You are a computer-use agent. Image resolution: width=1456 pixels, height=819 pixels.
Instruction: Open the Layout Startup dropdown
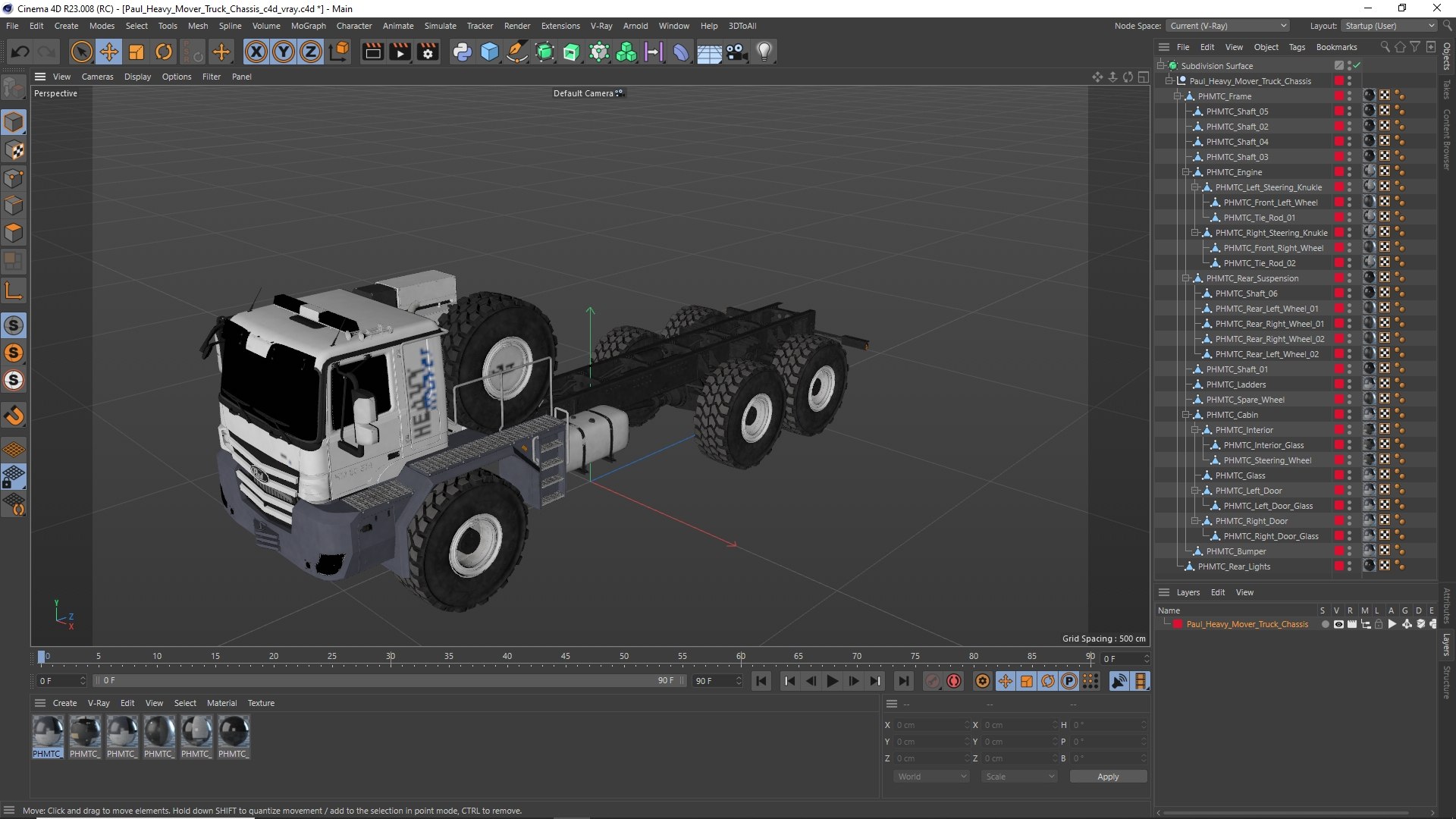point(1389,26)
